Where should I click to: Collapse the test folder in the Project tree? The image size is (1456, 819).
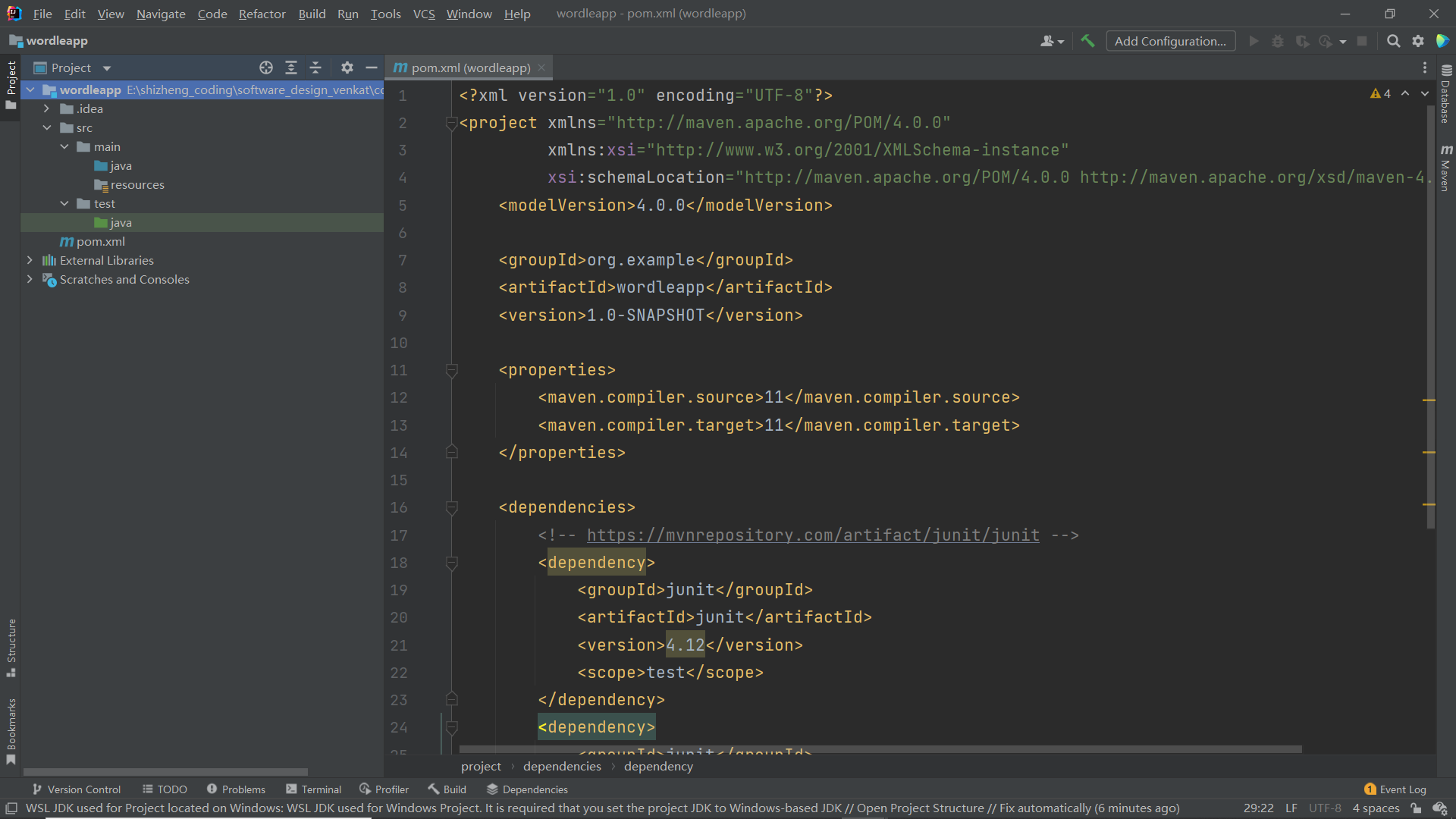click(x=64, y=203)
